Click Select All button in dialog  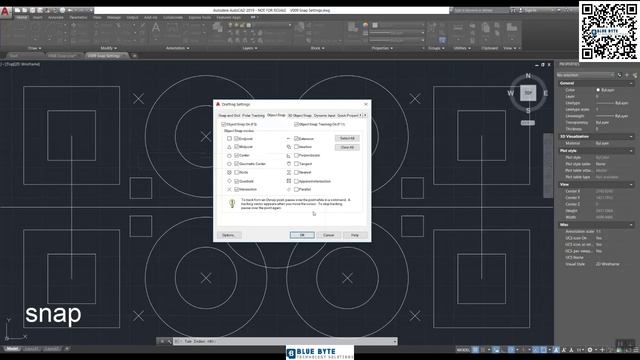[x=347, y=138]
